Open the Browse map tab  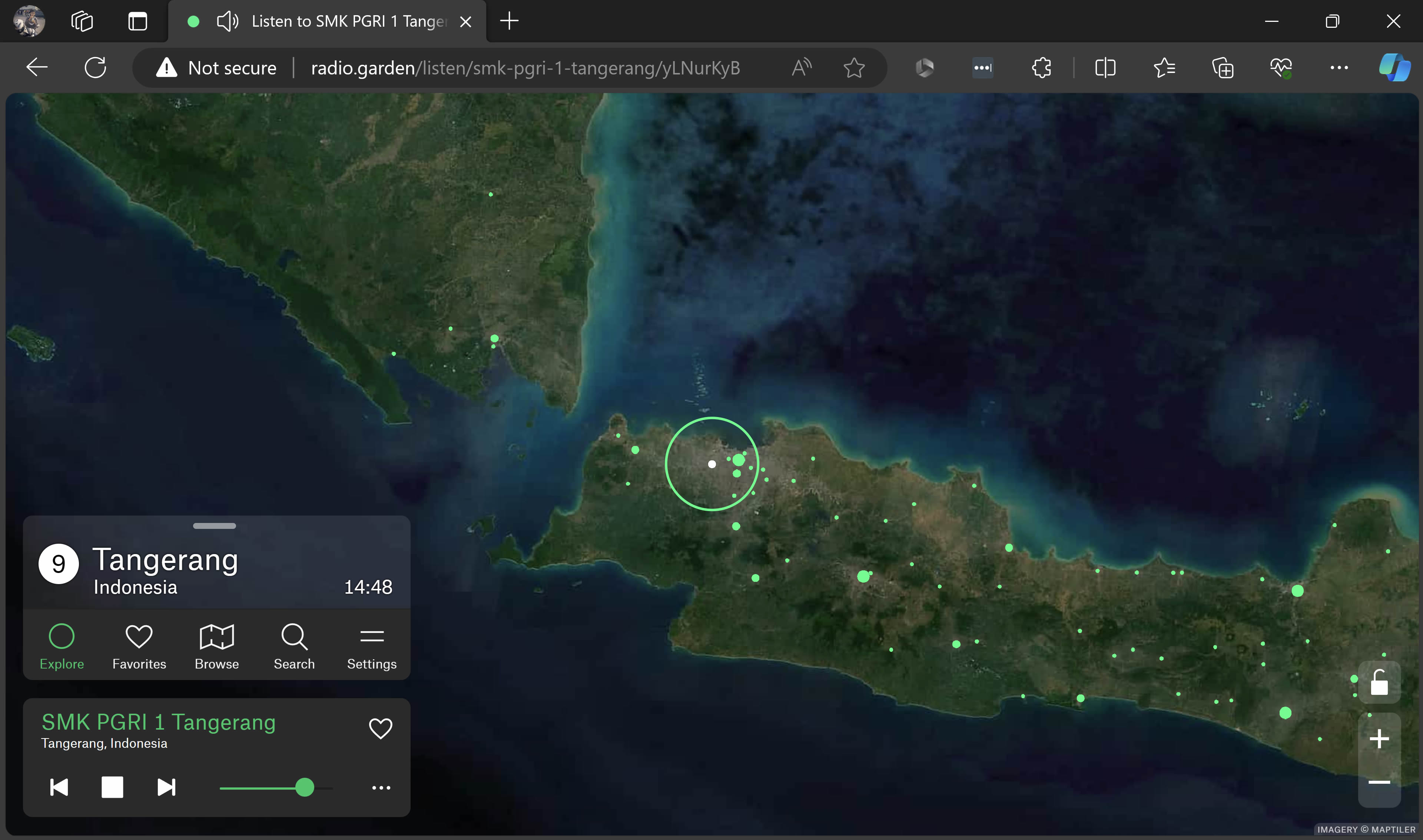(x=216, y=646)
